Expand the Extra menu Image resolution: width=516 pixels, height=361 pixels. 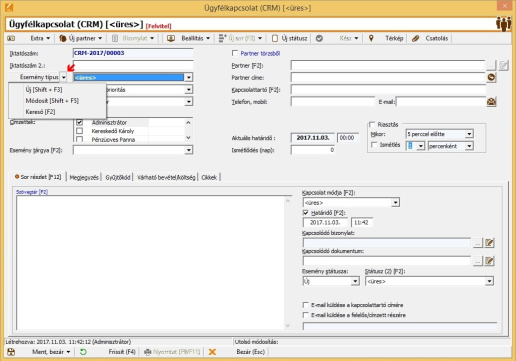click(x=40, y=38)
